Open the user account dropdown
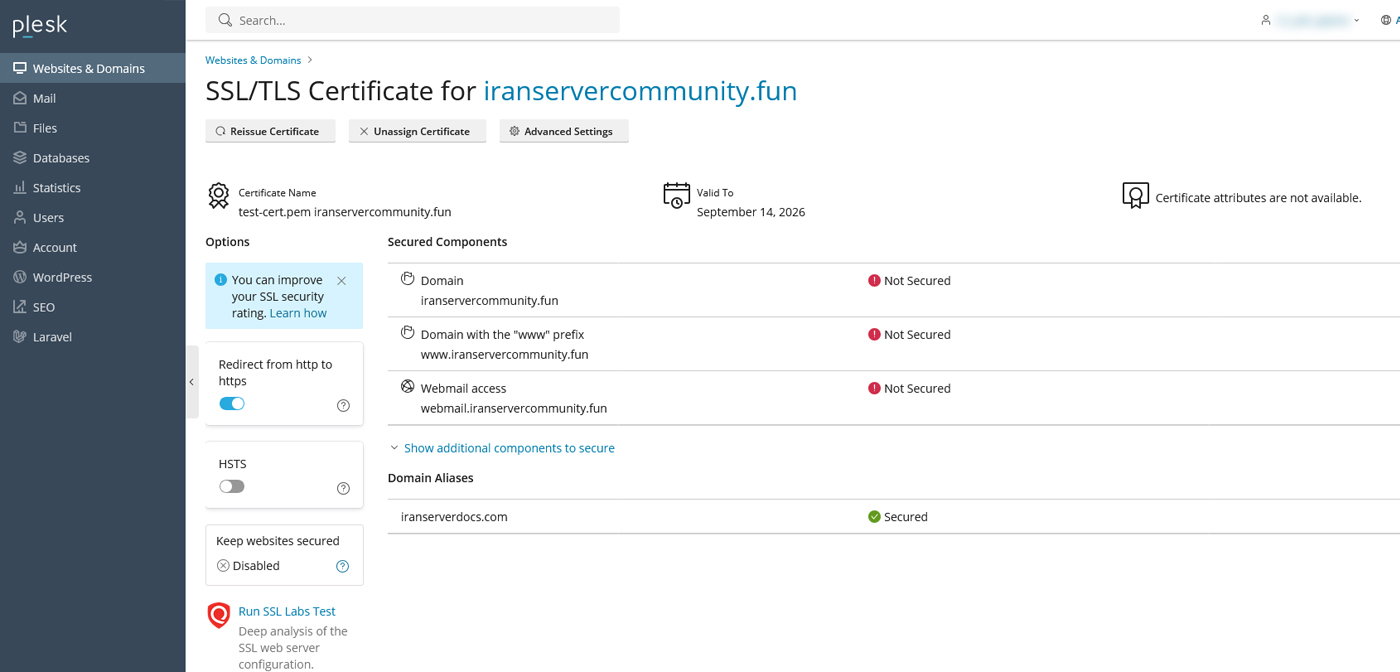Viewport: 1400px width, 672px height. [x=1310, y=20]
